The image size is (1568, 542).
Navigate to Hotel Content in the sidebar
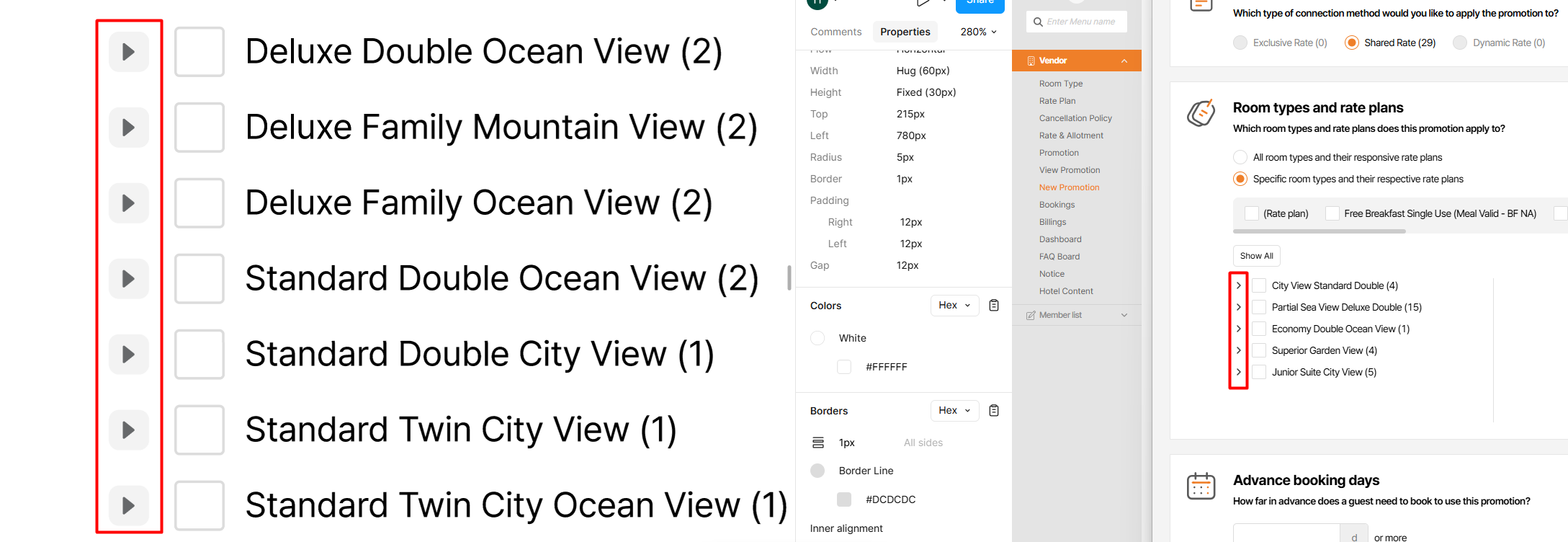(x=1066, y=291)
